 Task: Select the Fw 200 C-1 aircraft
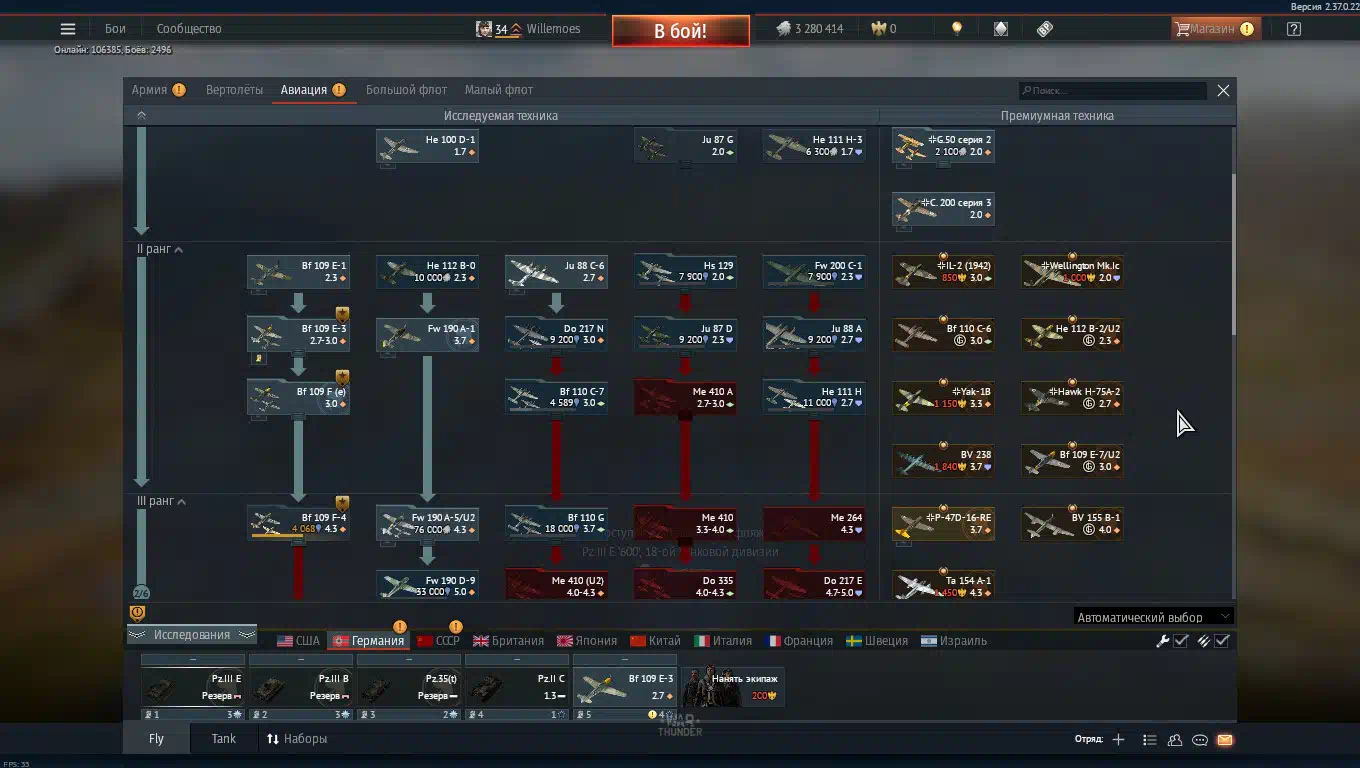coord(814,272)
